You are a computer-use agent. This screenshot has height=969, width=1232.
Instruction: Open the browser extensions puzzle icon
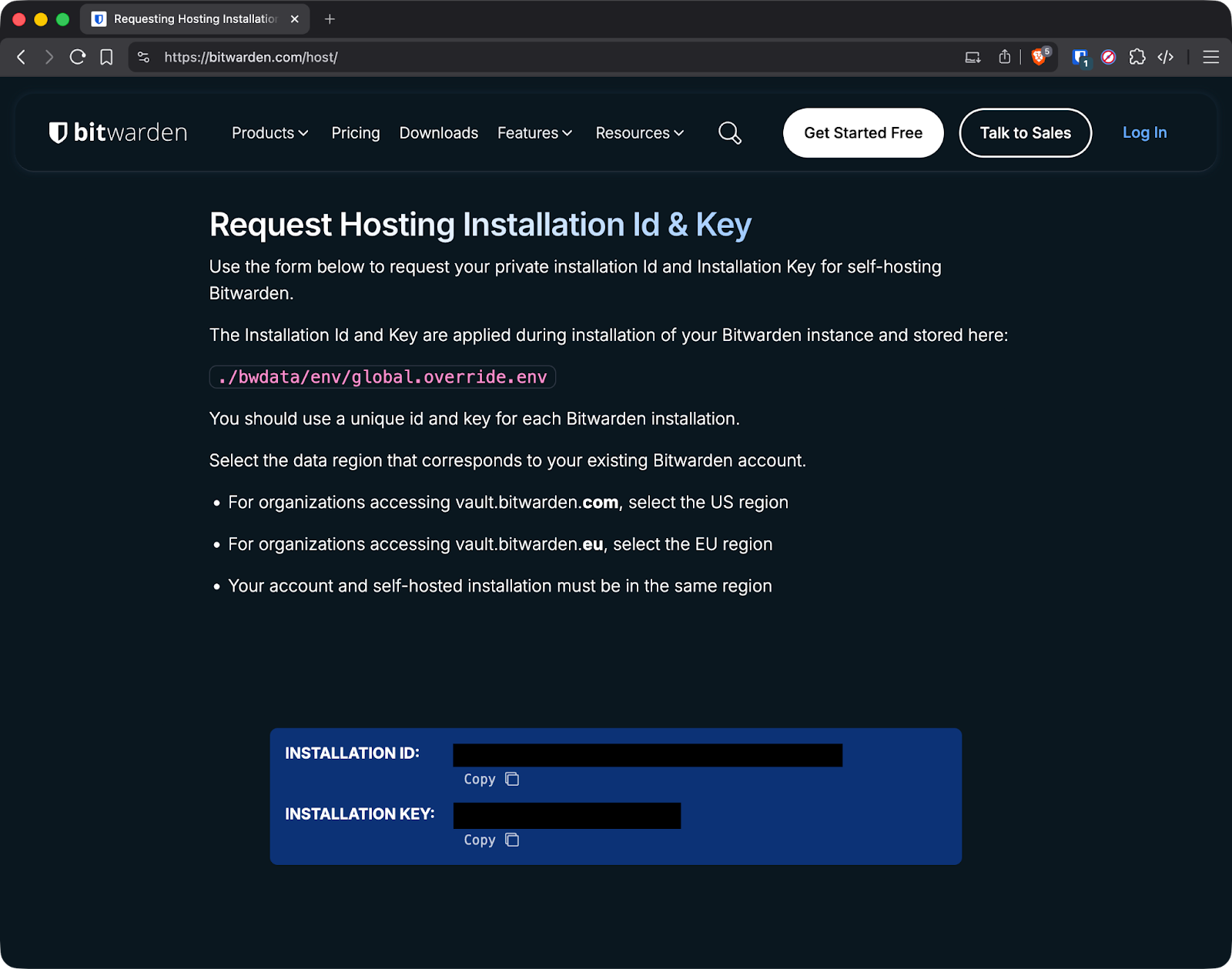tap(1137, 56)
